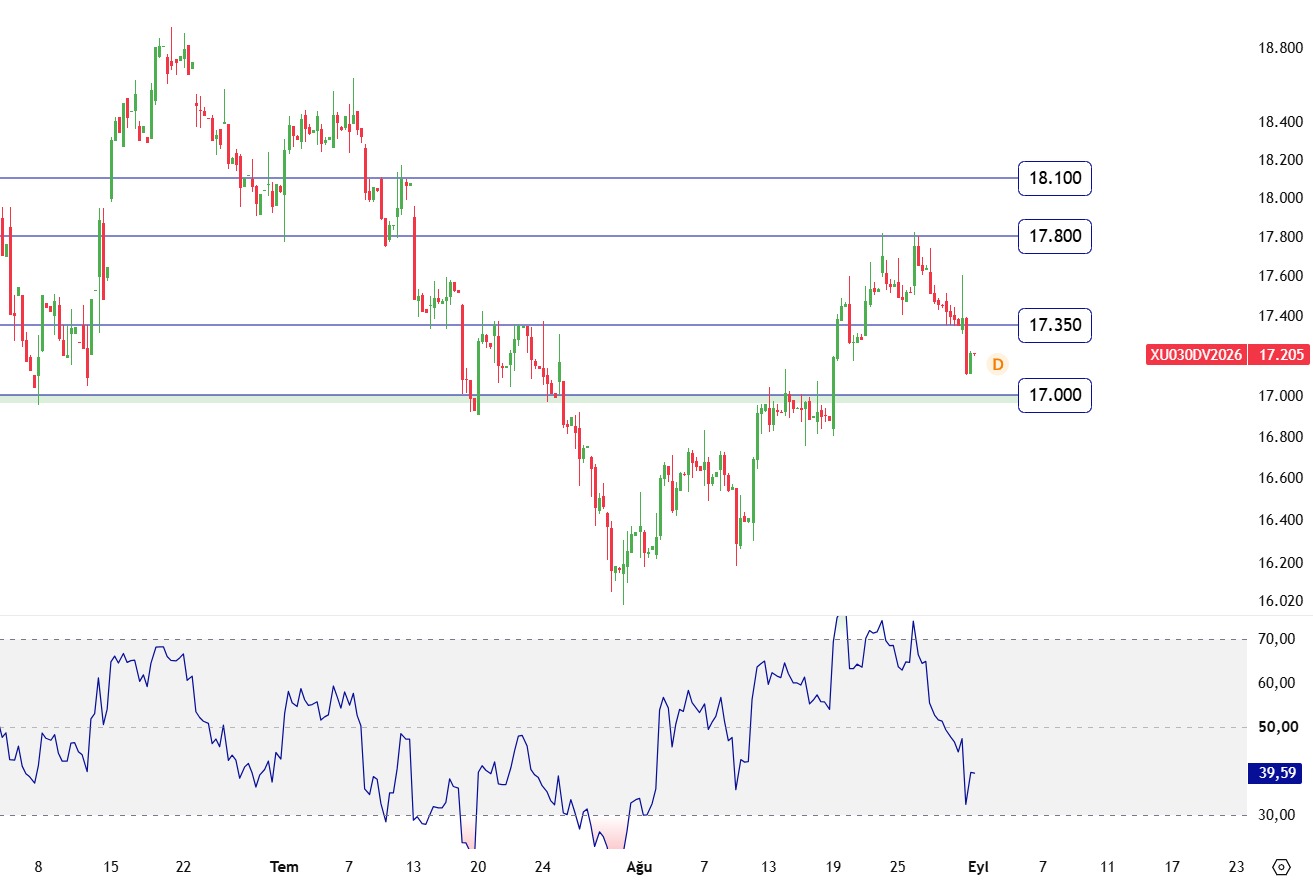The width and height of the screenshot is (1313, 881).
Task: Click the 50,00 RSI midline label
Action: (x=1276, y=727)
